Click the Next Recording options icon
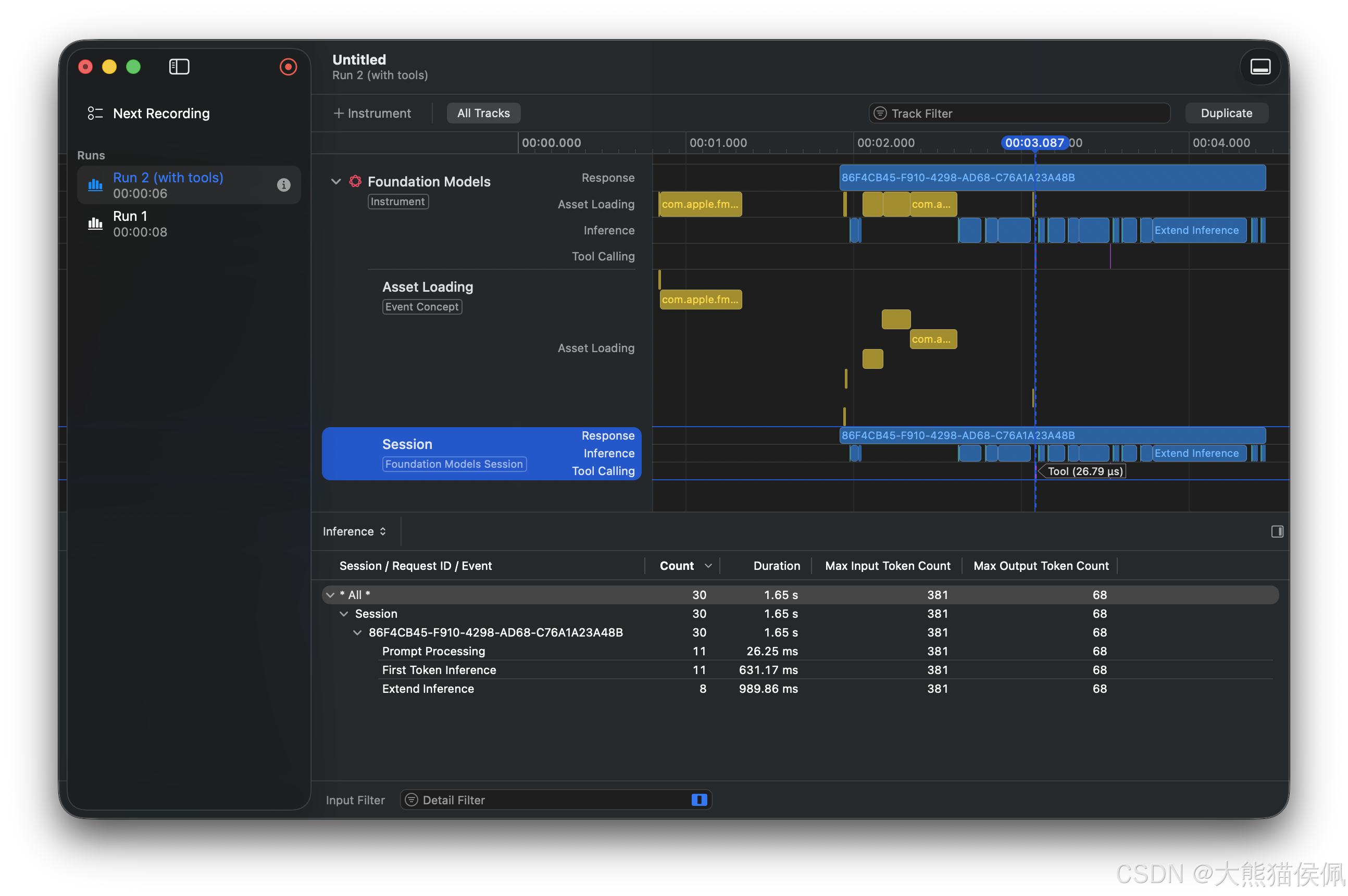This screenshot has width=1348, height=896. tap(95, 113)
